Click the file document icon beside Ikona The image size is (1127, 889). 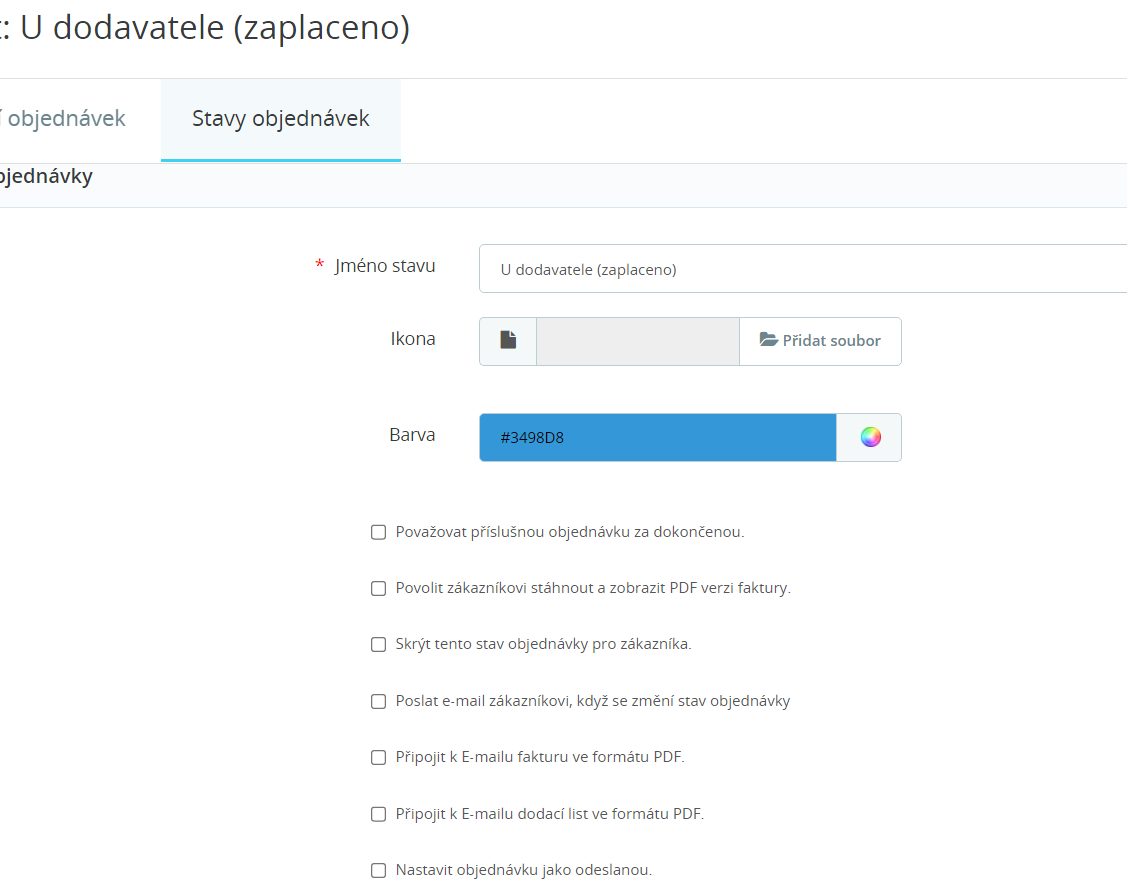[508, 341]
